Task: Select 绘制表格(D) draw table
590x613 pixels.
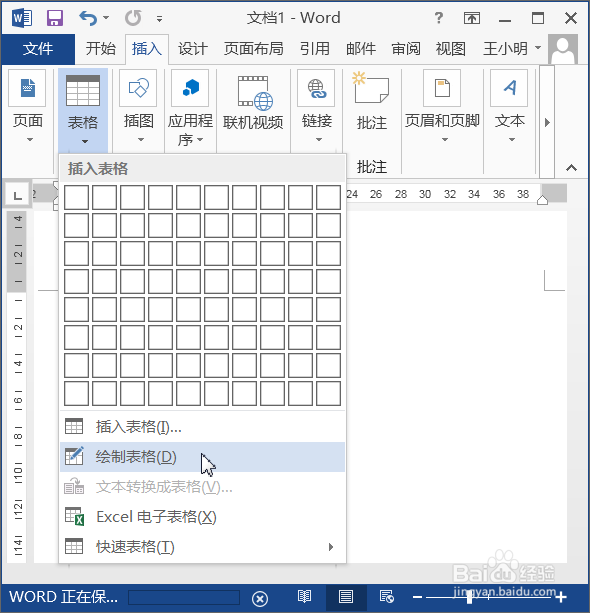Action: 203,457
